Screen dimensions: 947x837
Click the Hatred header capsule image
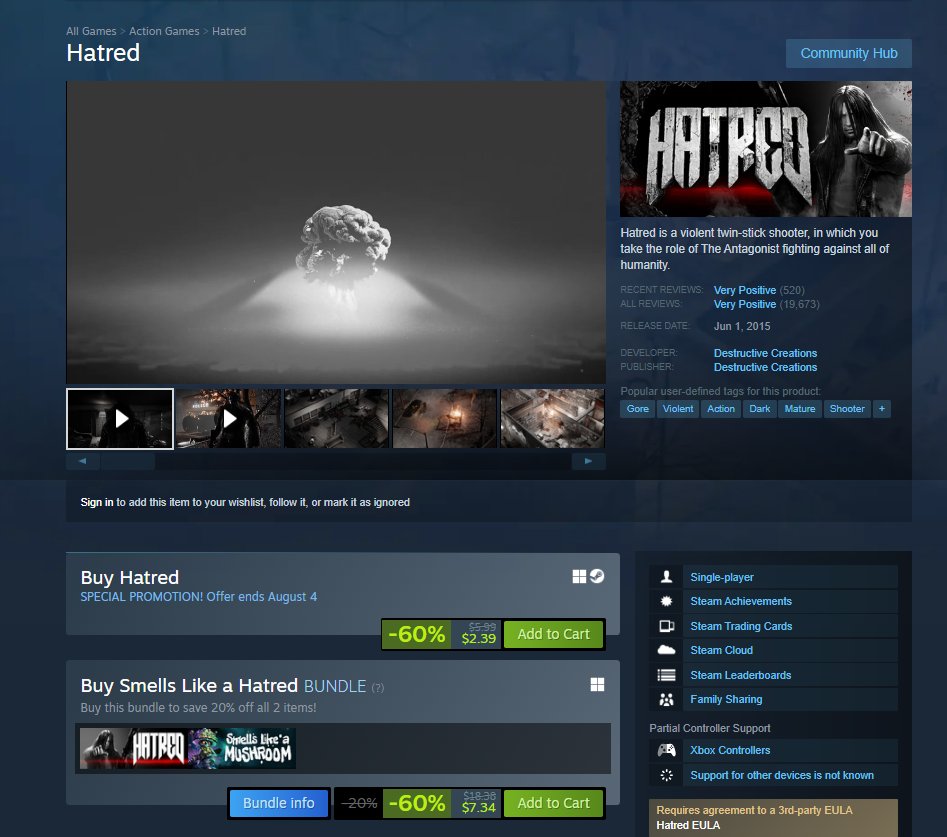tap(766, 149)
